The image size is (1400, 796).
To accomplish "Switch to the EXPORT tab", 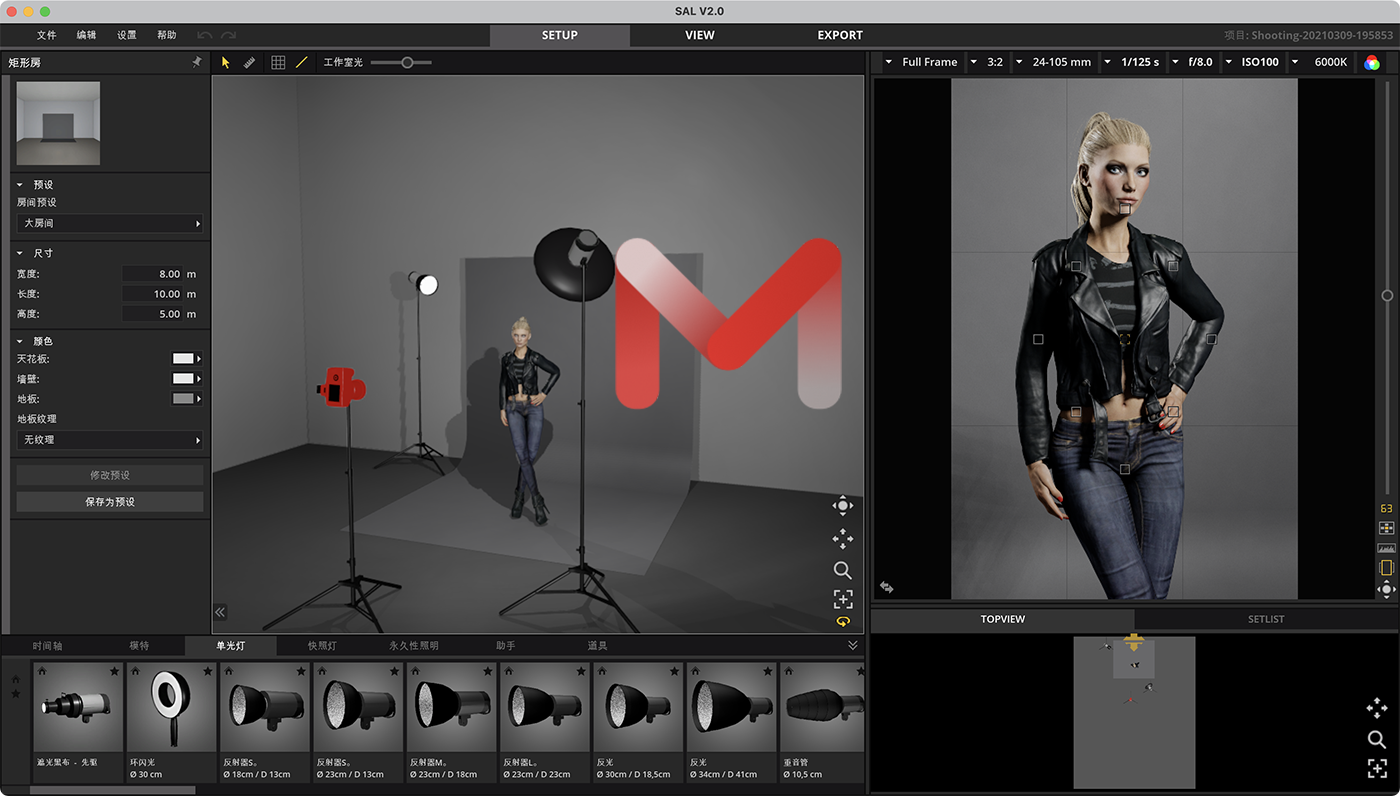I will click(x=840, y=35).
